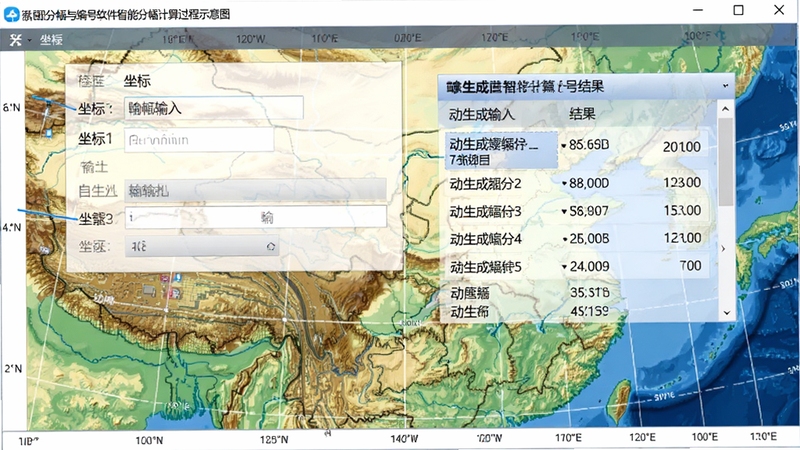The width and height of the screenshot is (800, 450).
Task: Select the highlighted row with 20100
Action: tap(577, 151)
